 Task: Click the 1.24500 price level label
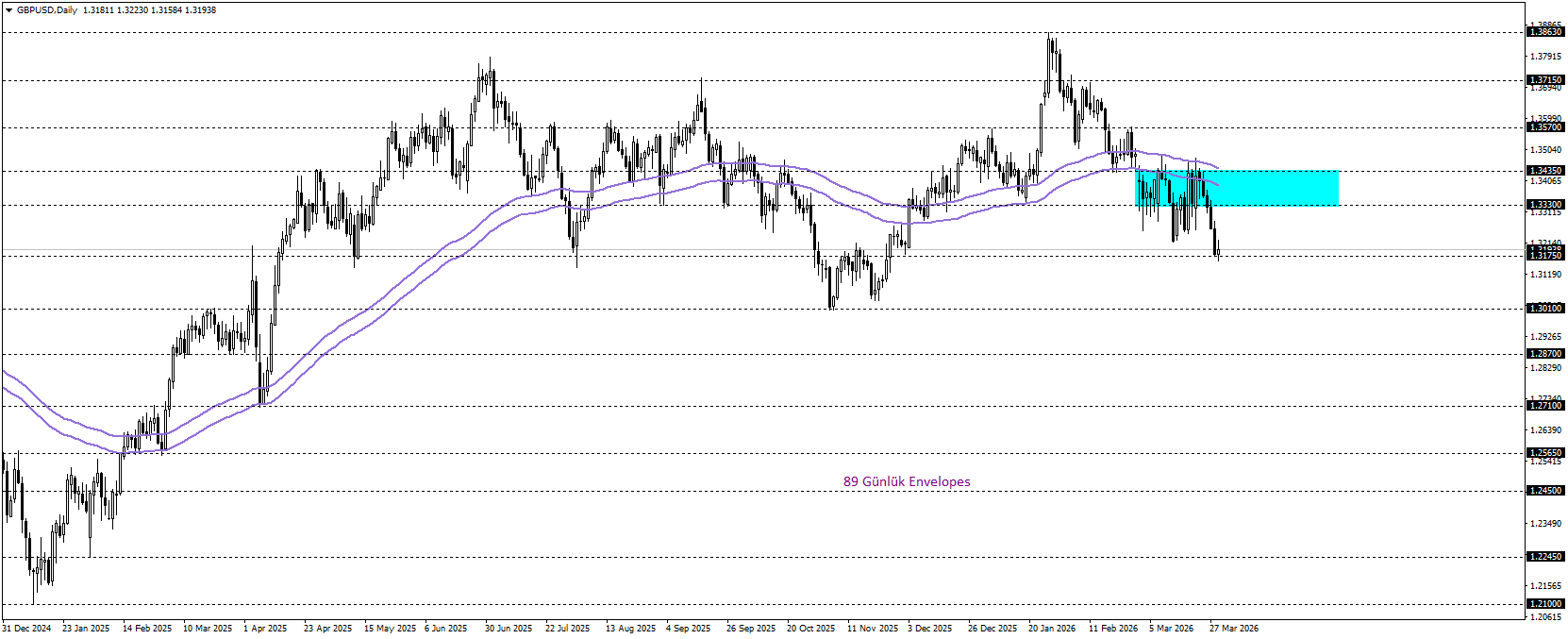click(x=1545, y=491)
